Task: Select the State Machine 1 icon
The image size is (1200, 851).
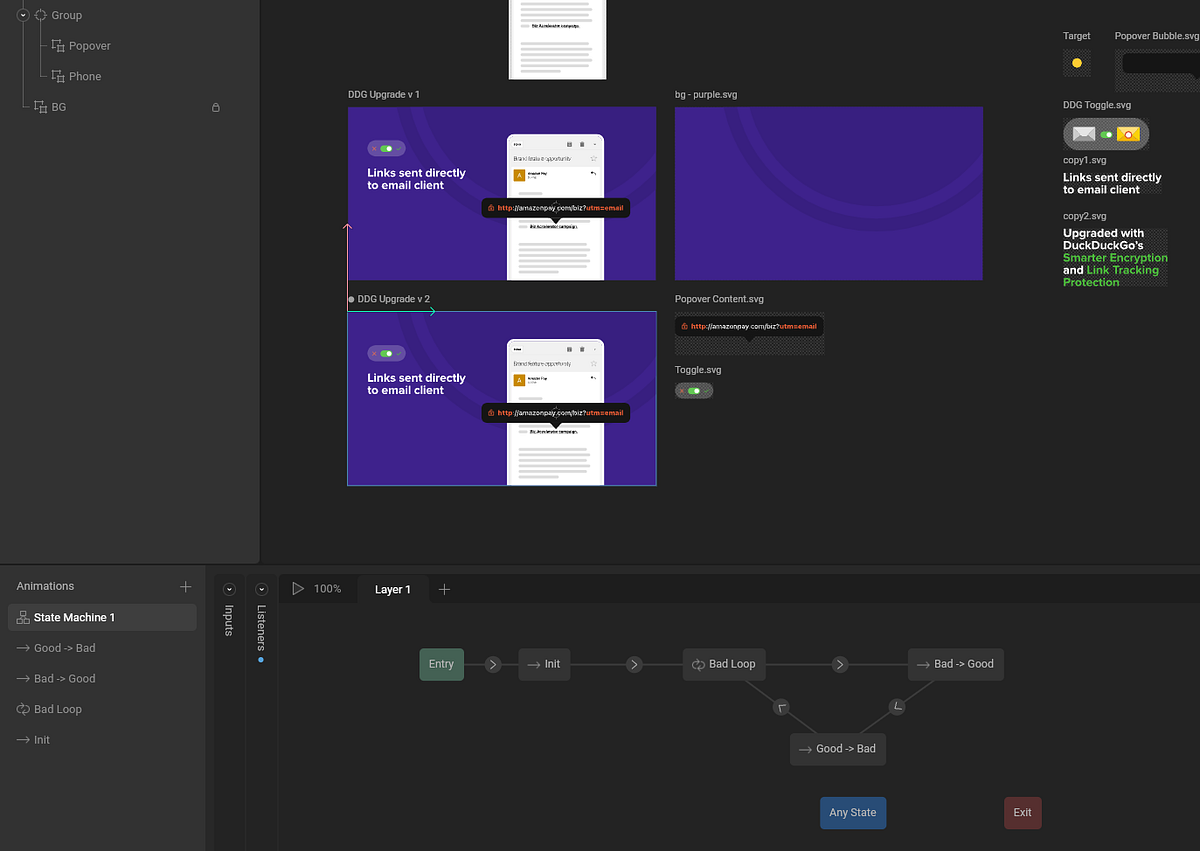Action: 21,618
